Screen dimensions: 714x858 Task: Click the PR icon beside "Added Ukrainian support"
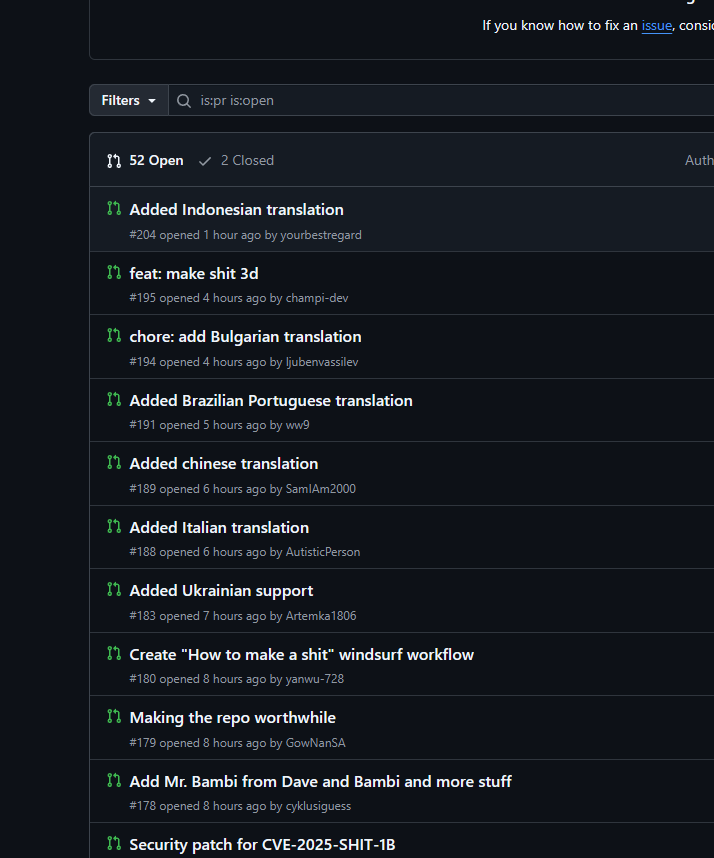pos(114,590)
